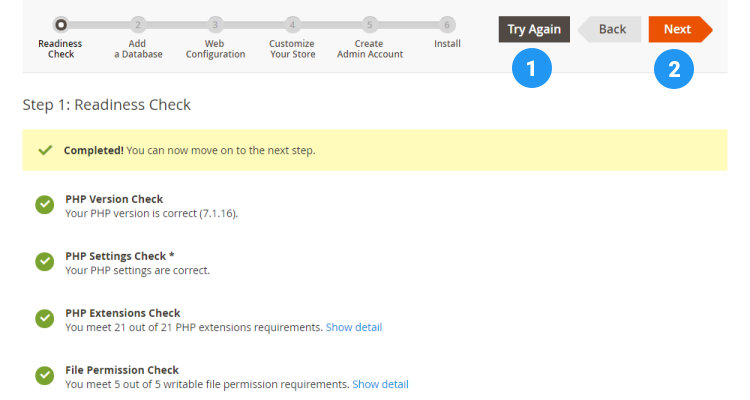Click the PHP Settings Check green checkmark
The image size is (750, 400).
tap(45, 262)
